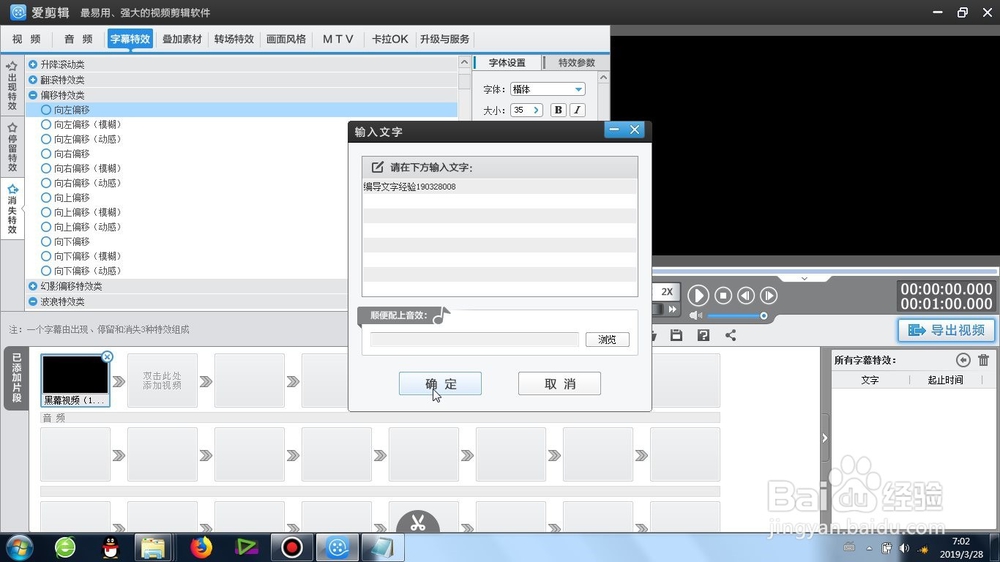Show hidden system tray icons

pos(869,549)
